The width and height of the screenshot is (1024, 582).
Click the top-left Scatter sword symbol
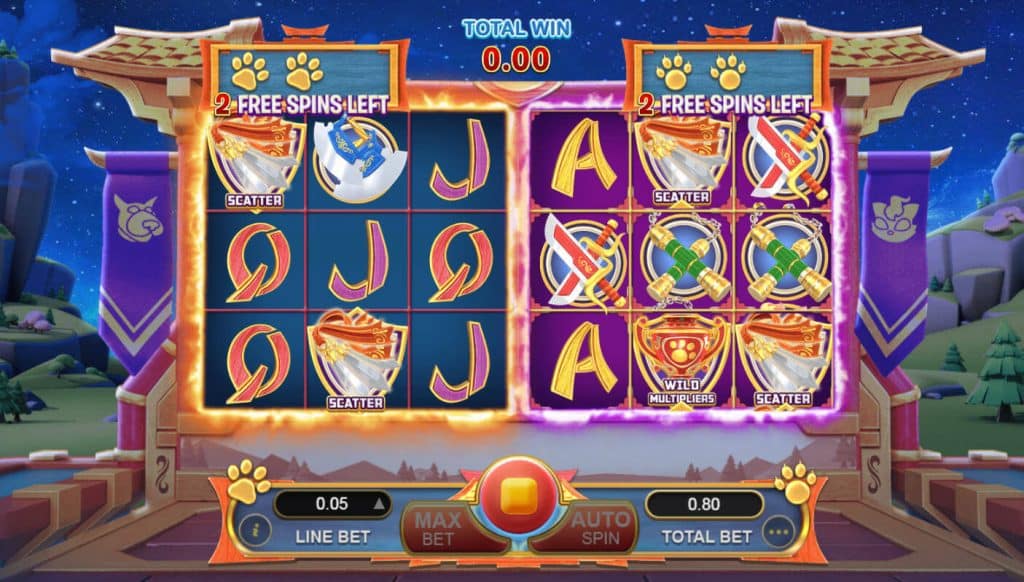255,162
